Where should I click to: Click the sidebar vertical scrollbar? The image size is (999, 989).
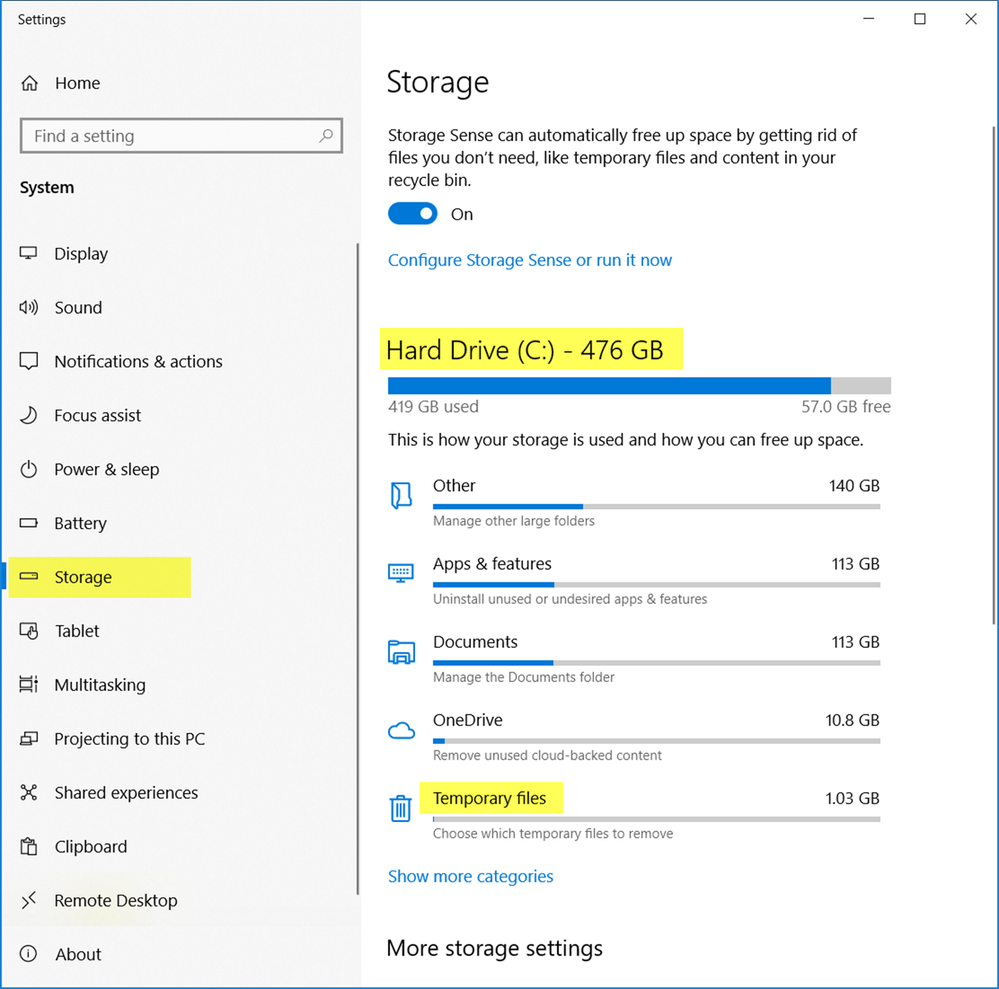[357, 568]
